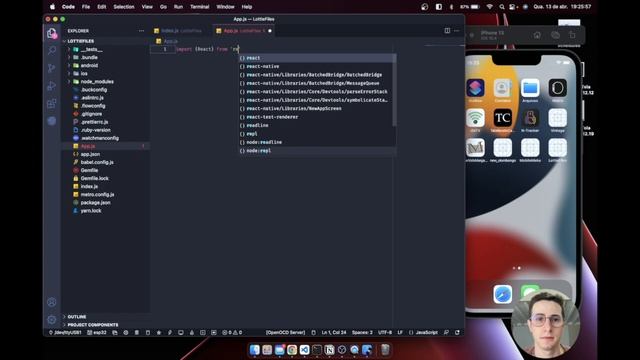Open the Accounts menu in activity bar

coord(51,302)
